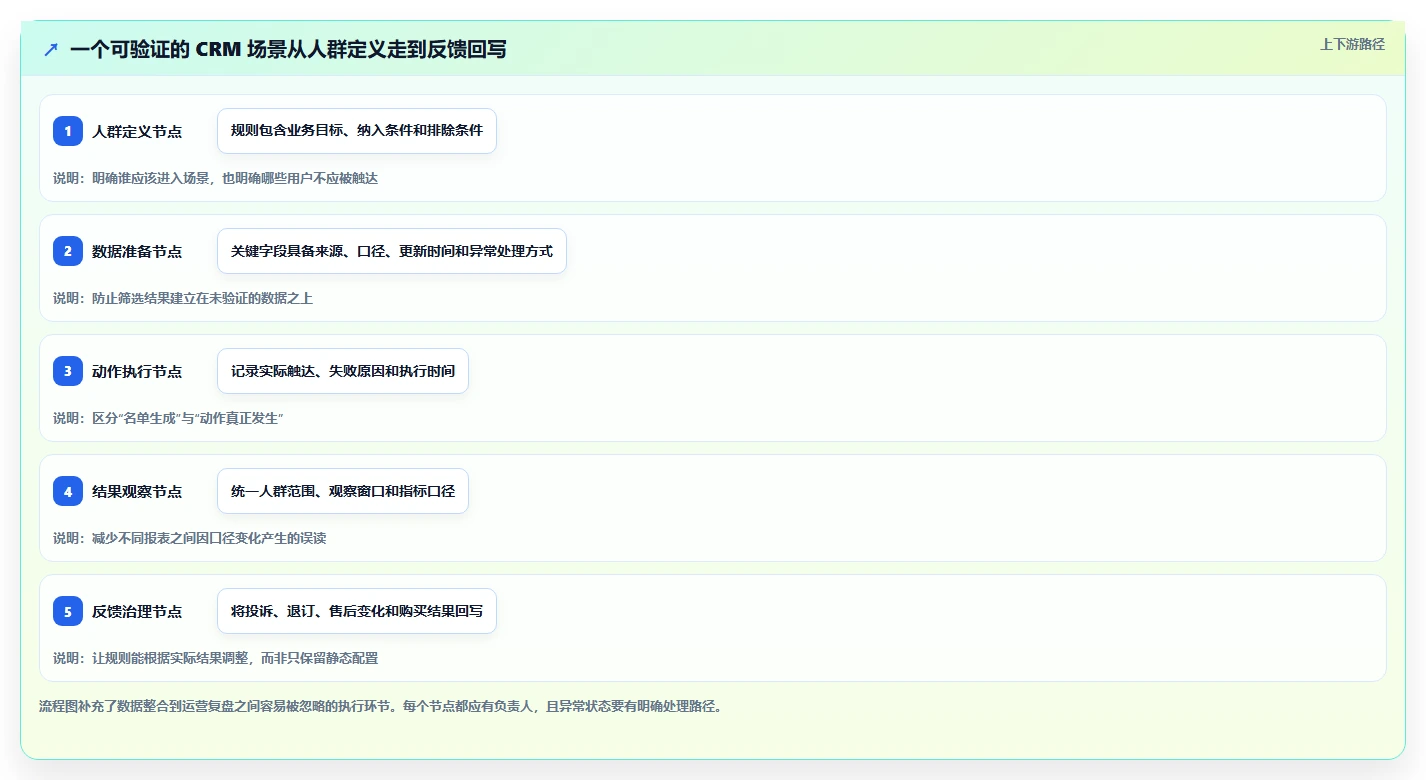Screen dimensions: 1426x780
Task: Click the 反馈治理节点 label
Action: (137, 611)
